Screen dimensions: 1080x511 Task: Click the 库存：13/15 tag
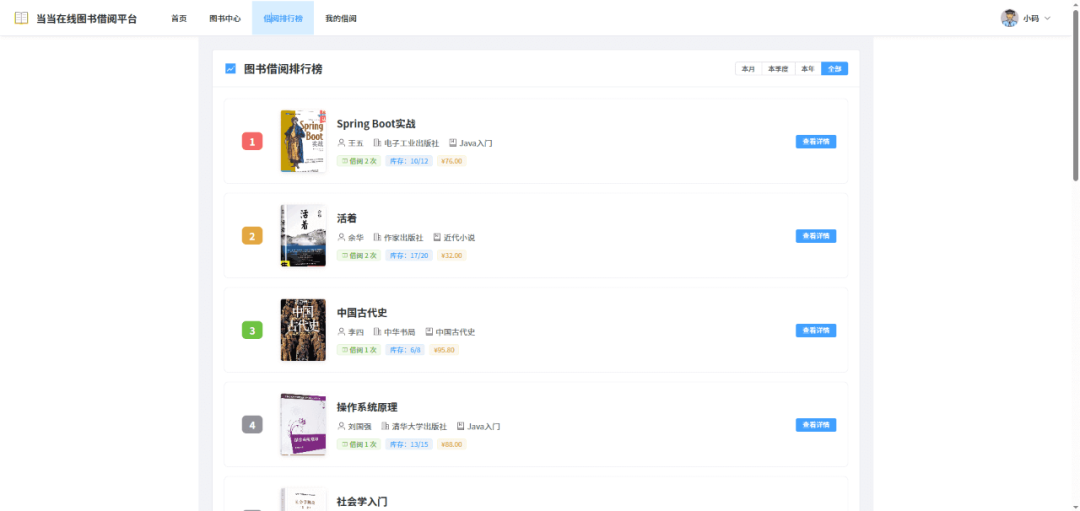point(408,444)
